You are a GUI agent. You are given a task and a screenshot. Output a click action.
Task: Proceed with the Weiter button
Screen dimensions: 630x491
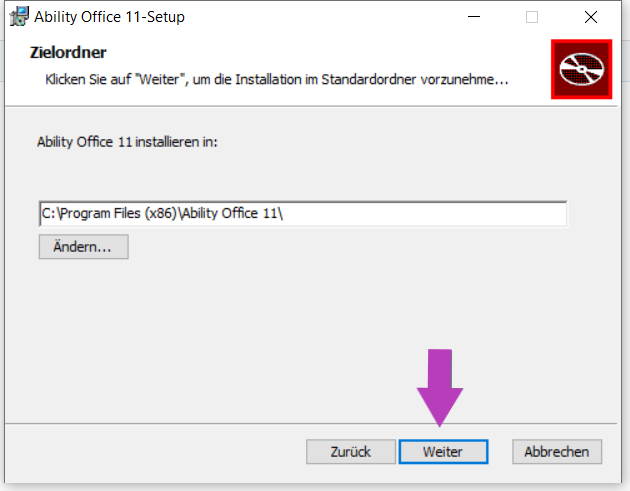443,452
